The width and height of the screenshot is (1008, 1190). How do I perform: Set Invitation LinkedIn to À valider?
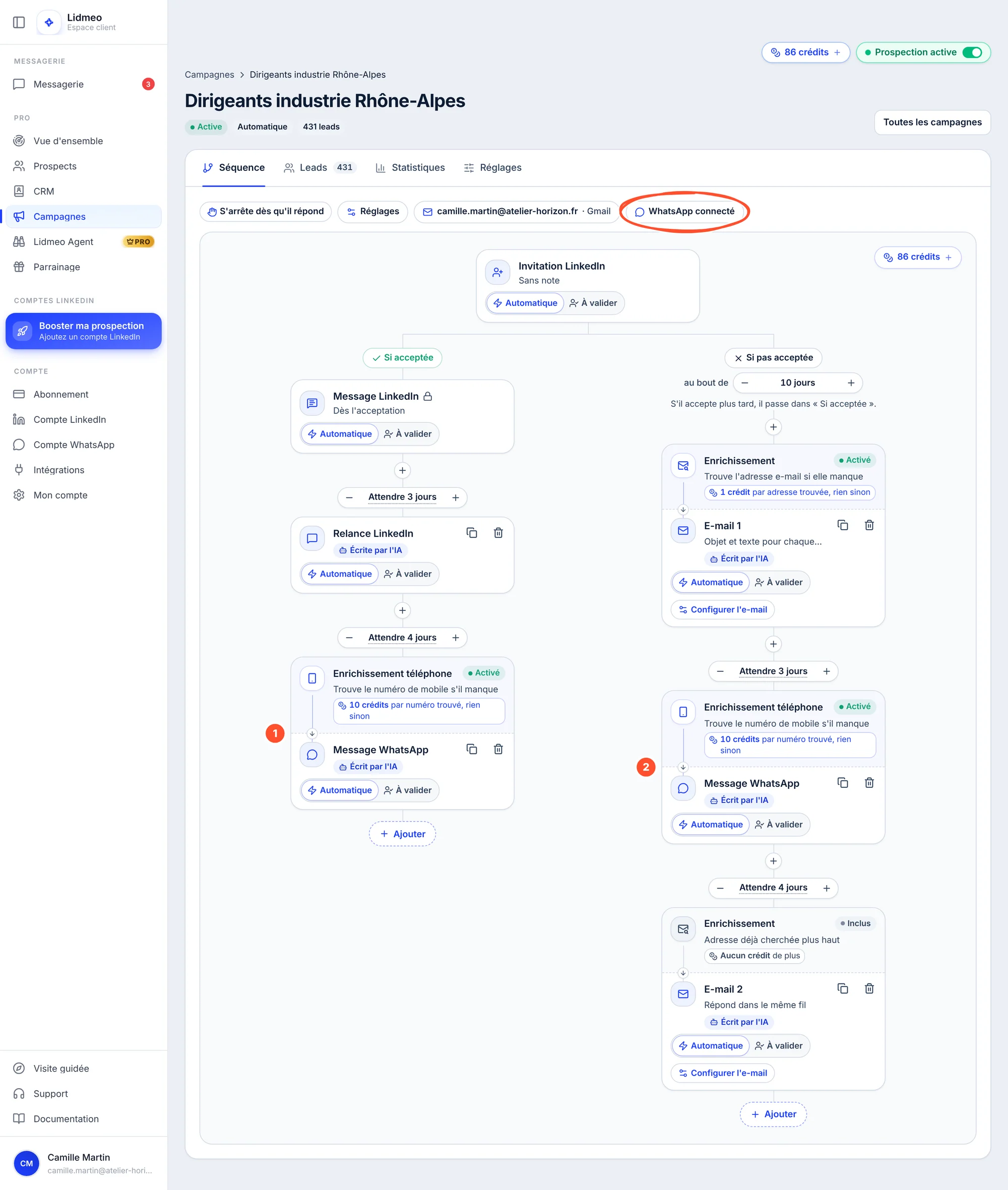(593, 303)
